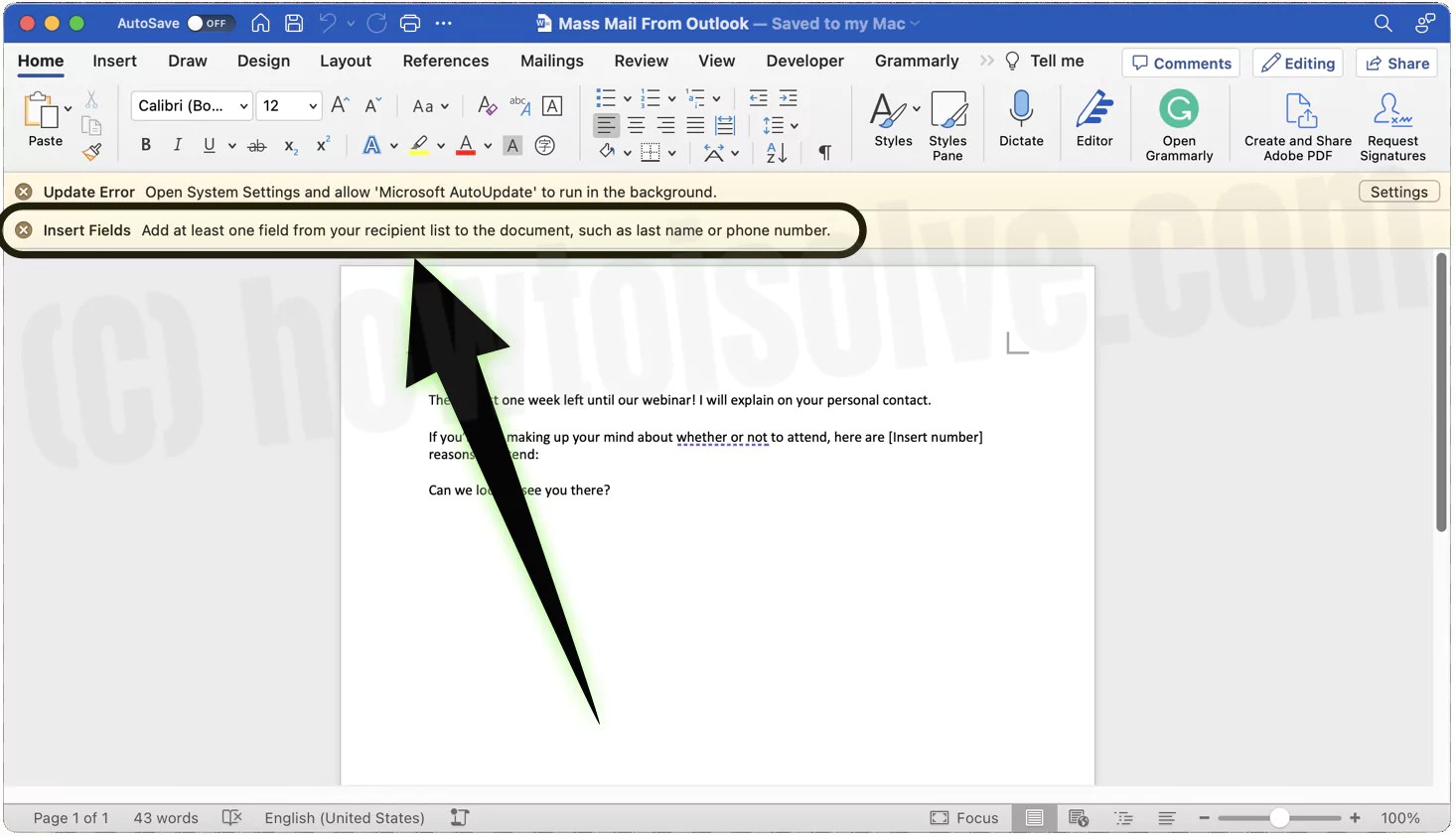The width and height of the screenshot is (1456, 836).
Task: Apply bold formatting to text
Action: click(145, 145)
